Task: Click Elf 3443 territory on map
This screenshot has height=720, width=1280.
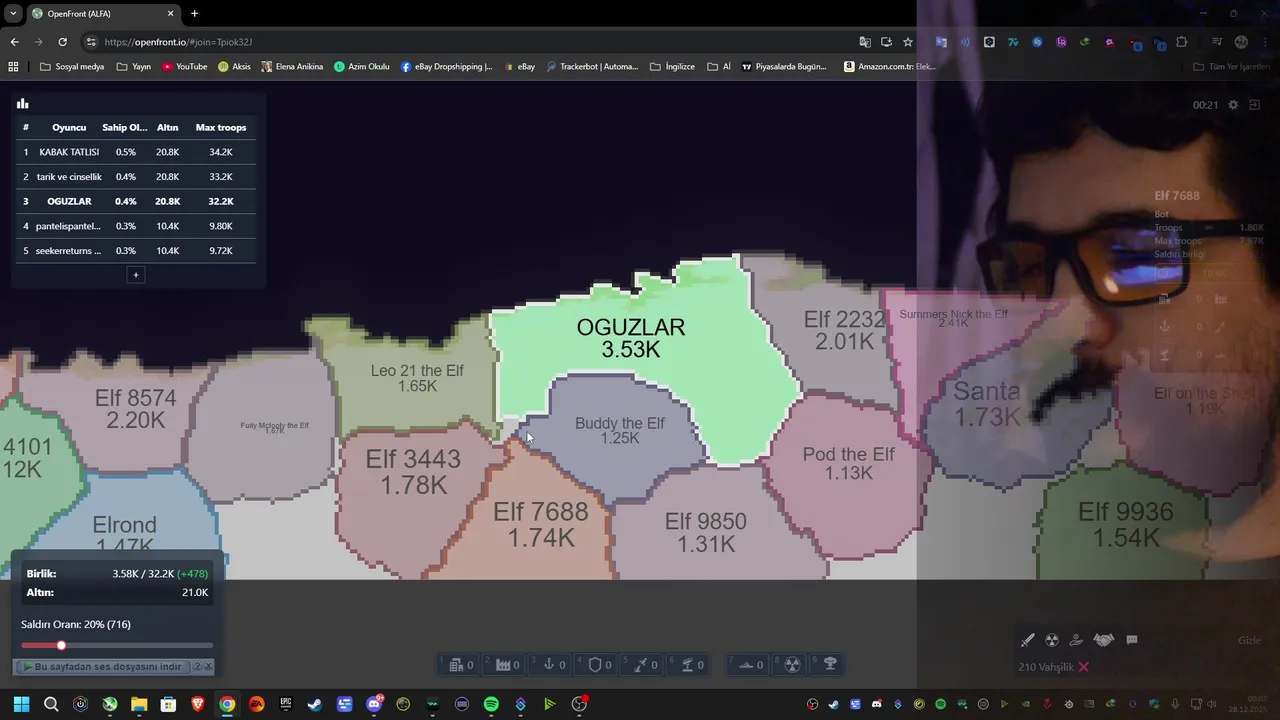Action: pyautogui.click(x=413, y=471)
